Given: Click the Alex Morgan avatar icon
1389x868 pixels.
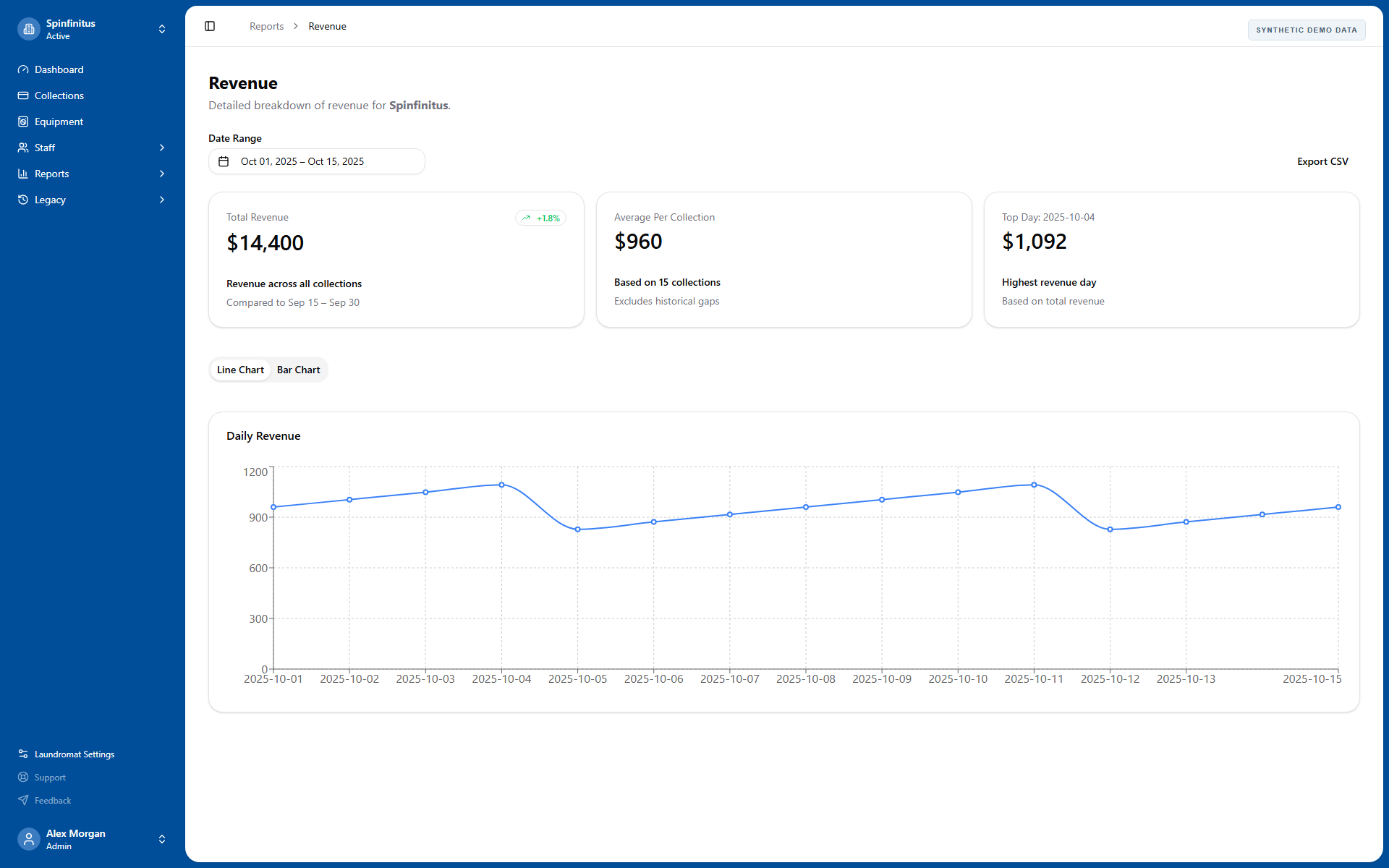Looking at the screenshot, I should (x=29, y=839).
